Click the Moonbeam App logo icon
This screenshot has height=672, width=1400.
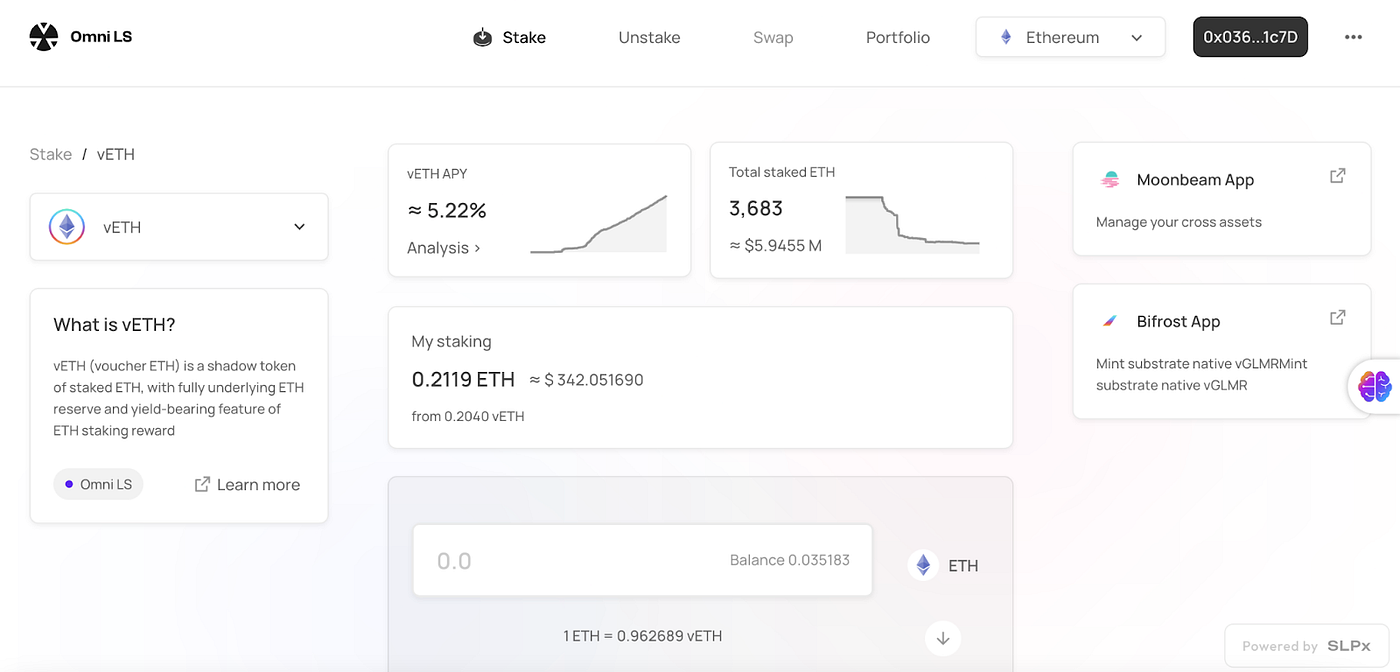[x=1110, y=180]
